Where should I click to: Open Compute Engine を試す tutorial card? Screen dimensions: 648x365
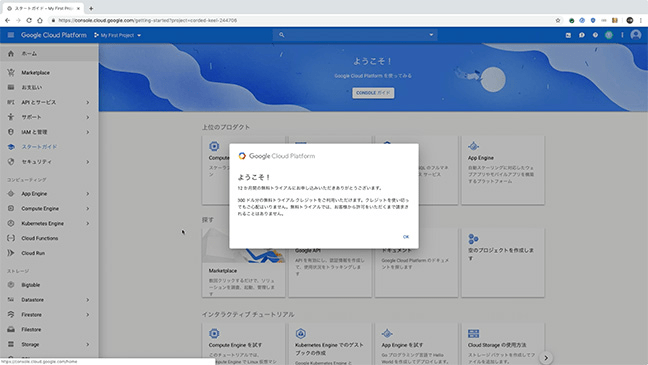click(243, 344)
